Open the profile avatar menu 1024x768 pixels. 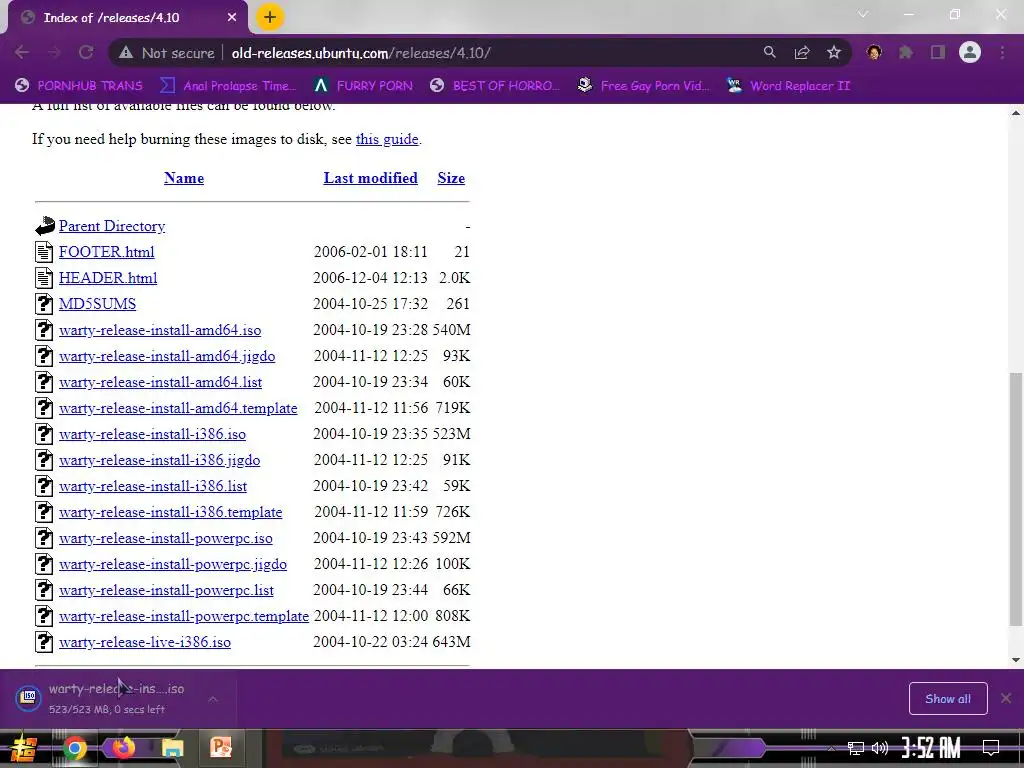tap(970, 52)
